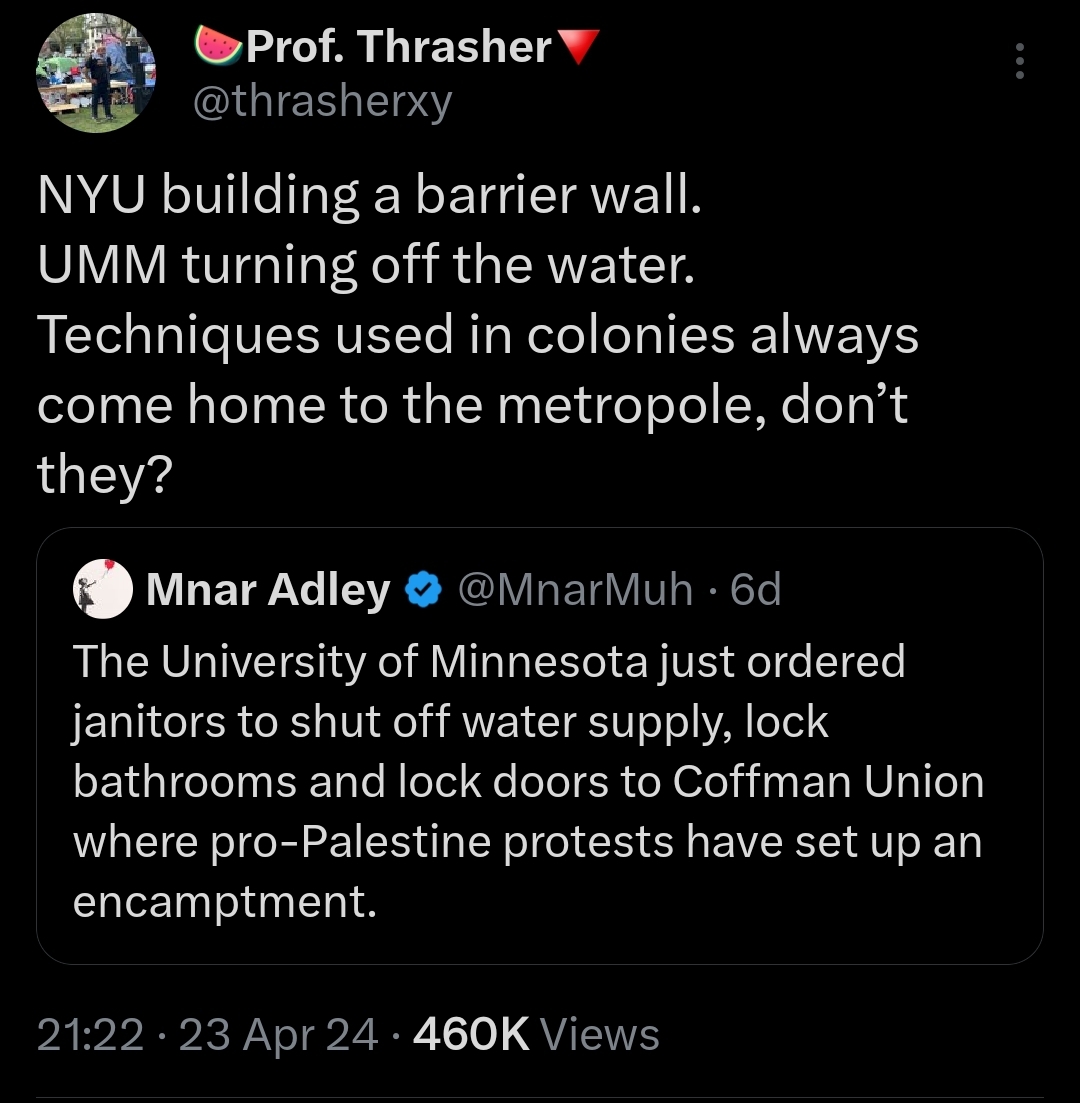Tap the 6d timestamp on quoted tweet
The image size is (1080, 1103).
(x=756, y=589)
